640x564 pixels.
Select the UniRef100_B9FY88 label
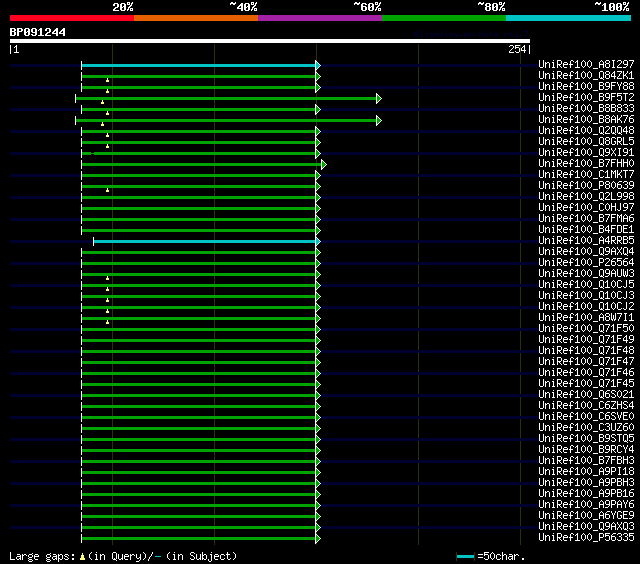coord(586,87)
